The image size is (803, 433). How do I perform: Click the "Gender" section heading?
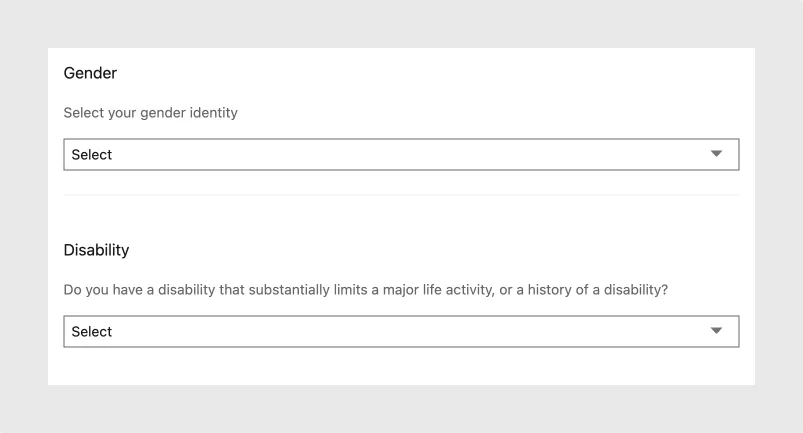point(90,73)
